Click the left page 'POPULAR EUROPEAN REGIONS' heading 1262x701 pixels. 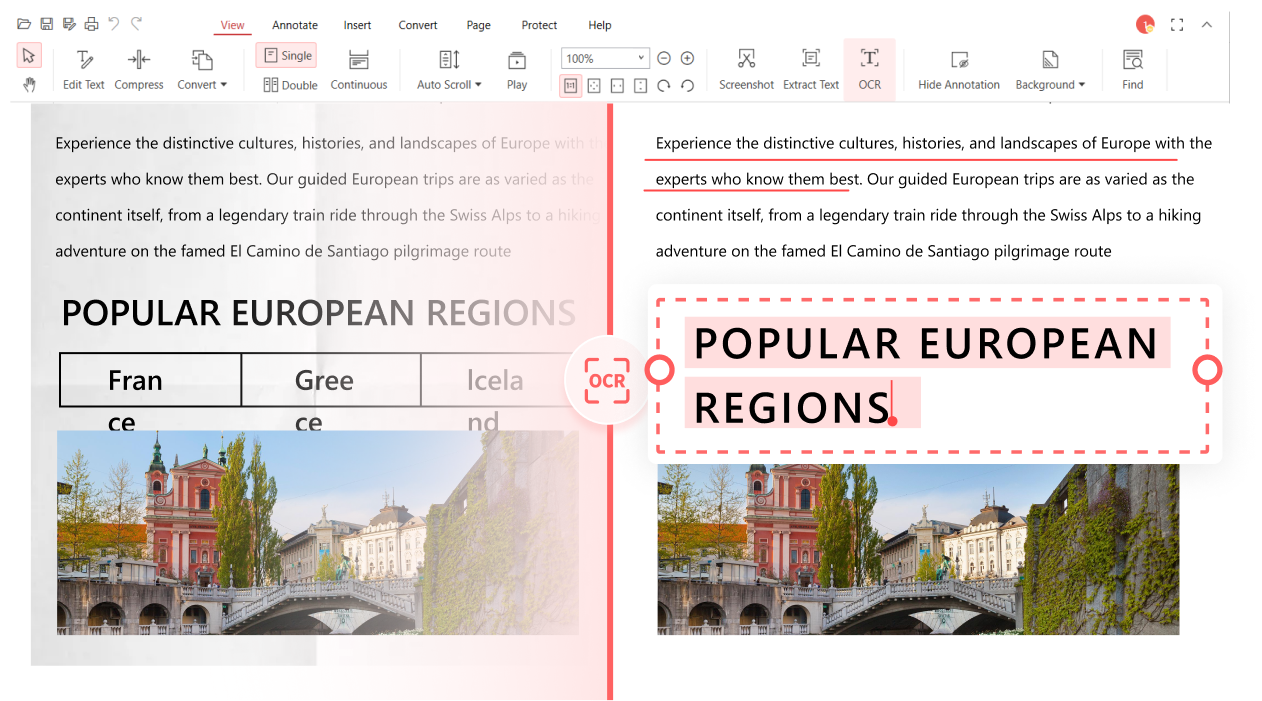tap(318, 313)
